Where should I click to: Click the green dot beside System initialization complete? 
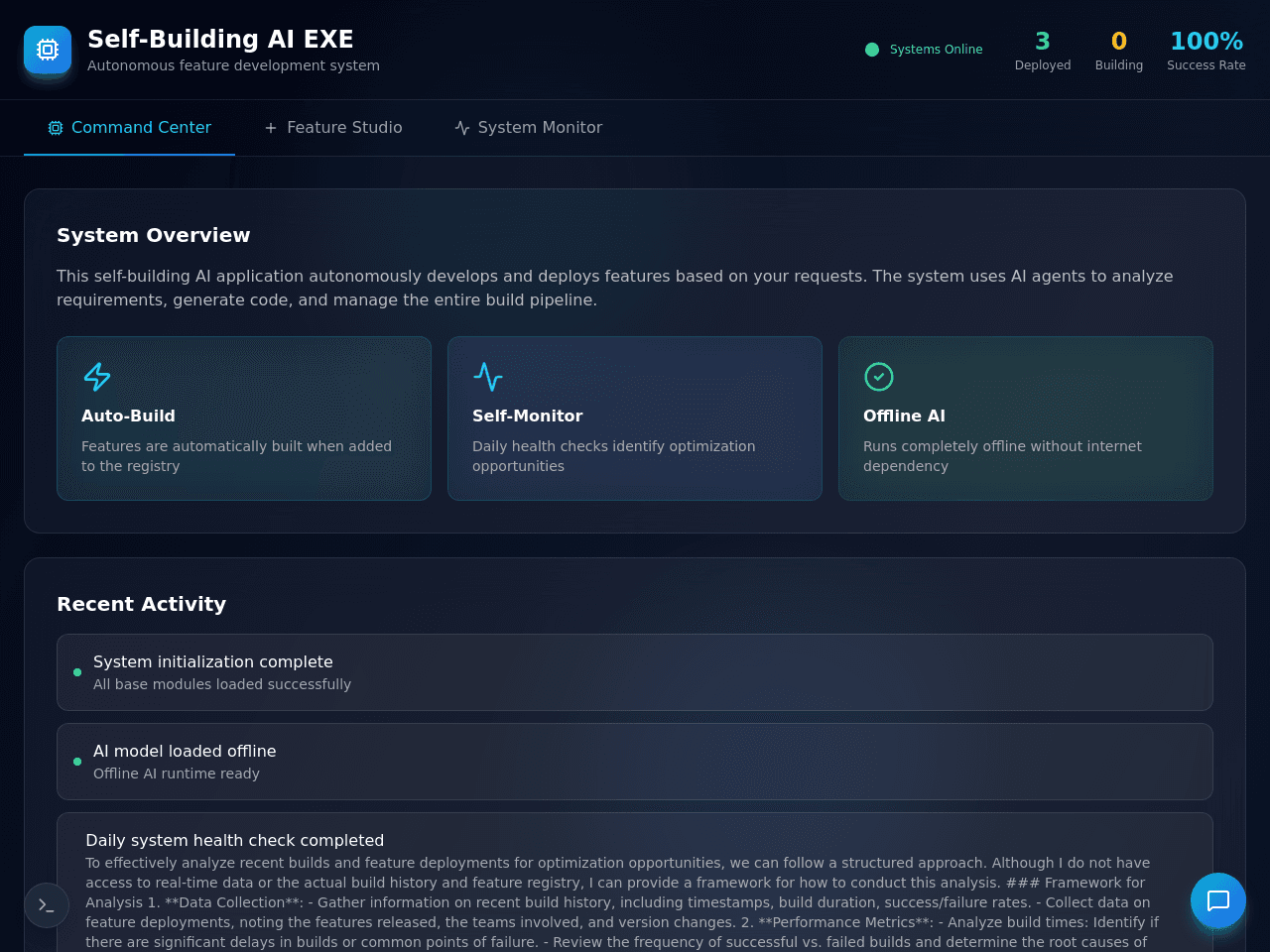tap(77, 672)
